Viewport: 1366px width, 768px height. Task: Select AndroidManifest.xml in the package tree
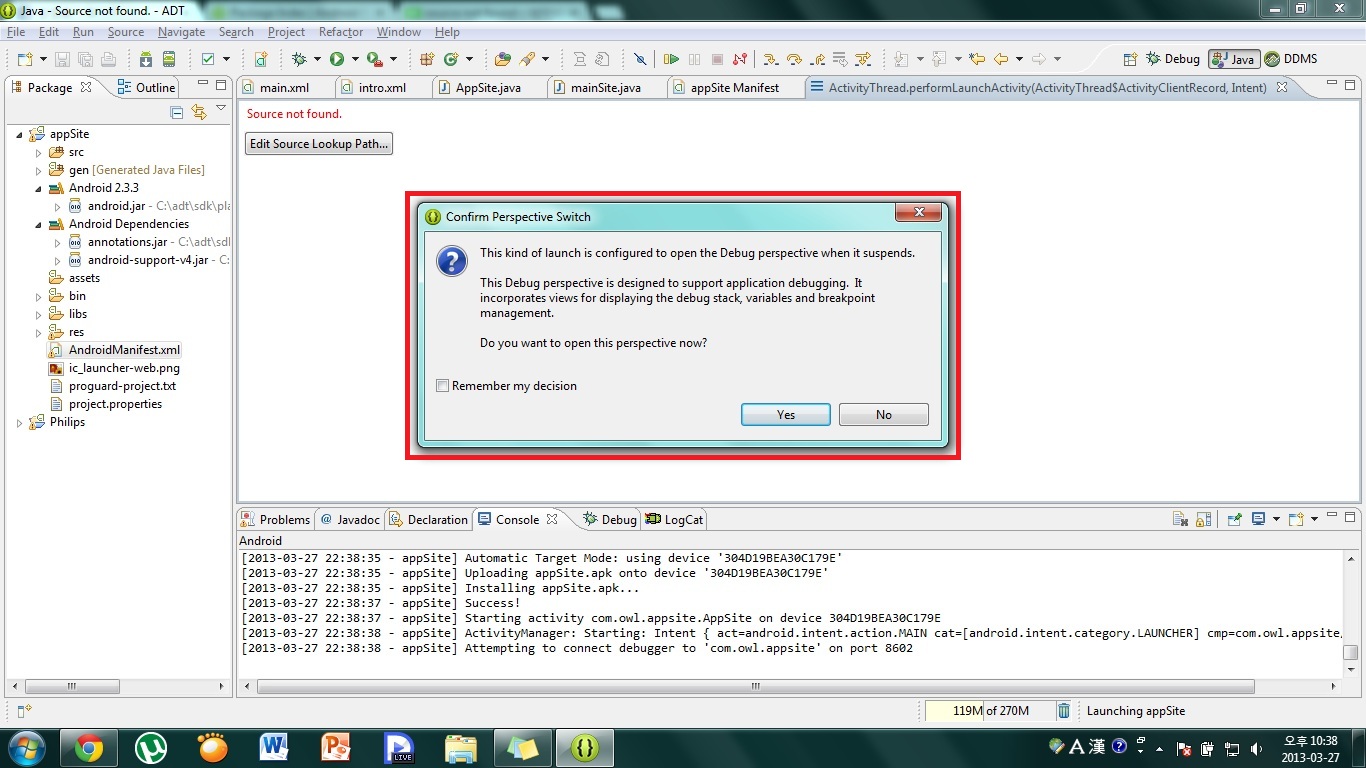point(115,350)
